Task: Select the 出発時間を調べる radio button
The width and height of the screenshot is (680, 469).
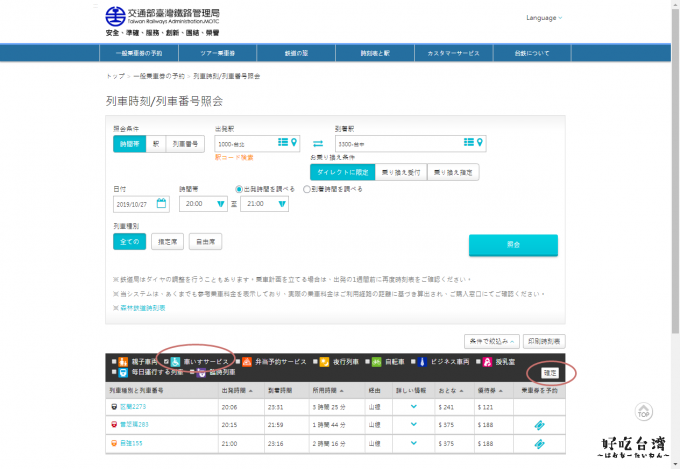Action: [238, 188]
